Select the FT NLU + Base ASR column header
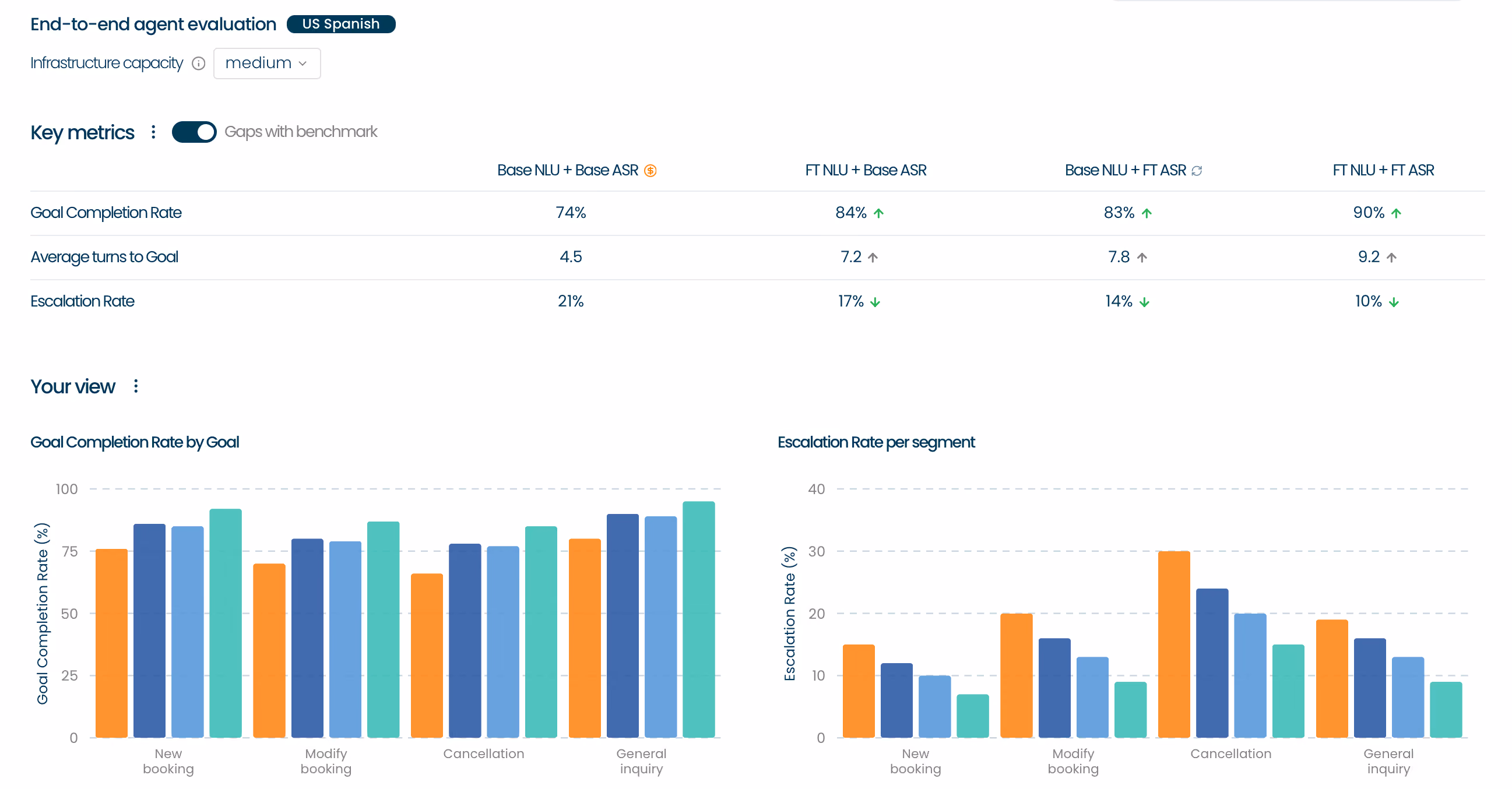The width and height of the screenshot is (1512, 789). click(866, 170)
